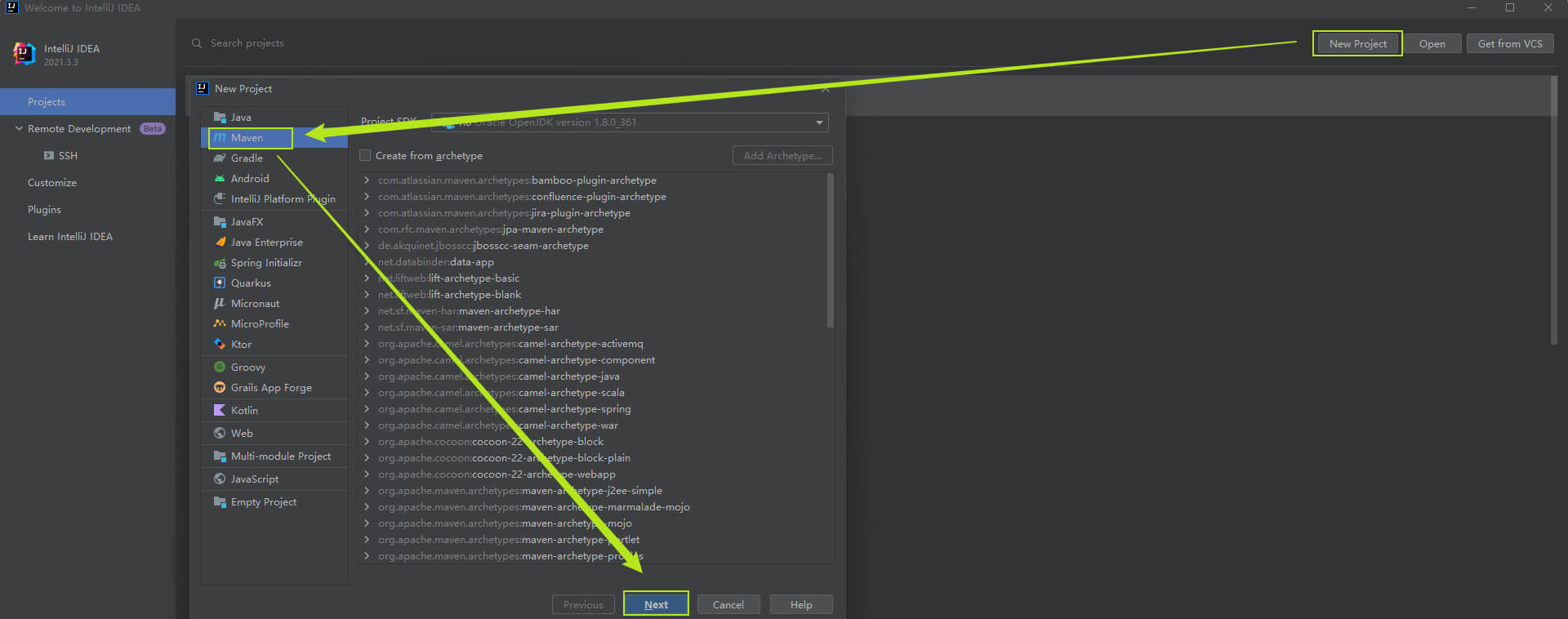Screen dimensions: 1568x619
Task: Select the IntelliJ Platform Plugin icon
Action: pyautogui.click(x=219, y=199)
